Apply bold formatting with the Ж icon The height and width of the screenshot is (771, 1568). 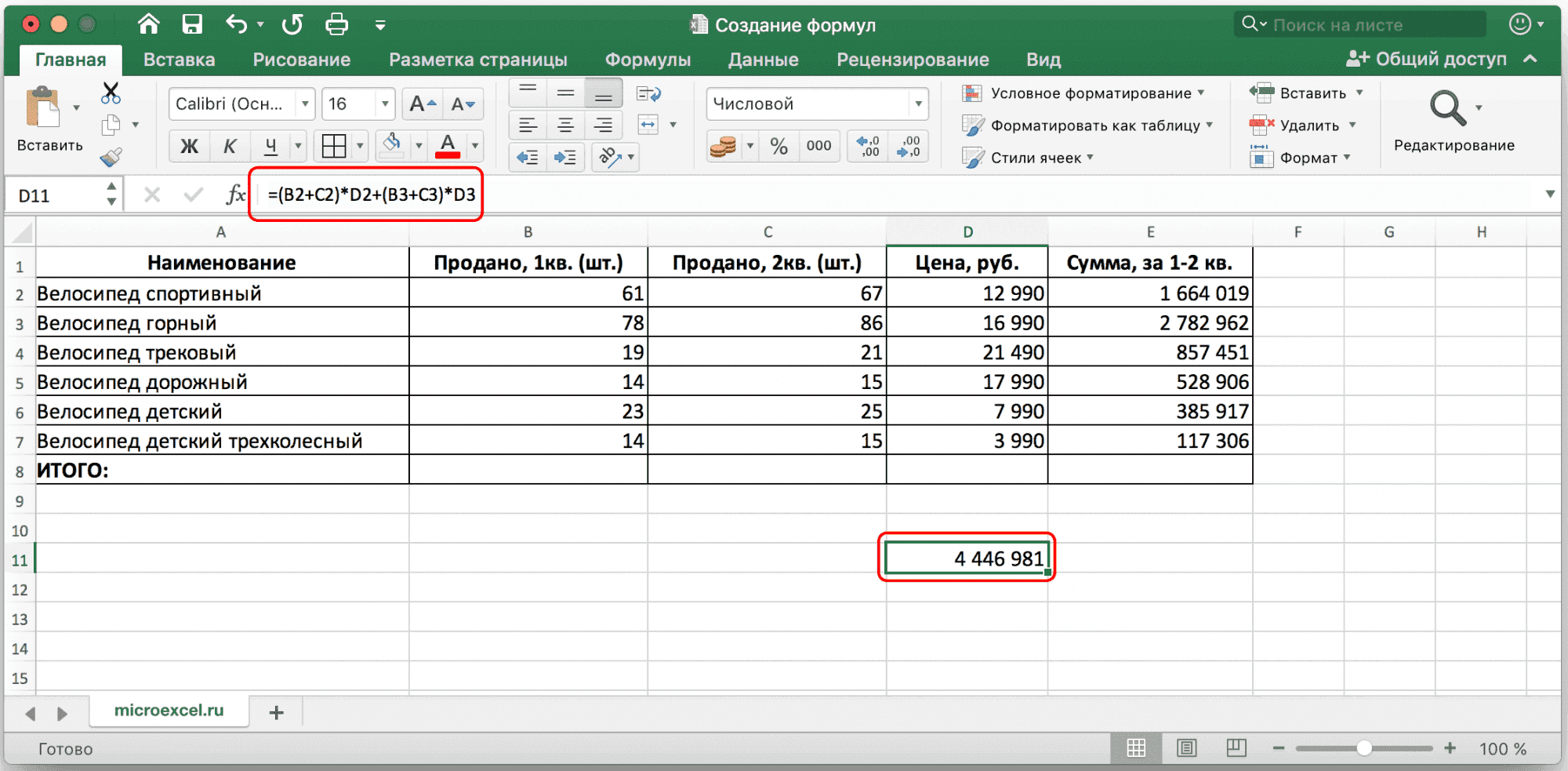click(x=188, y=146)
